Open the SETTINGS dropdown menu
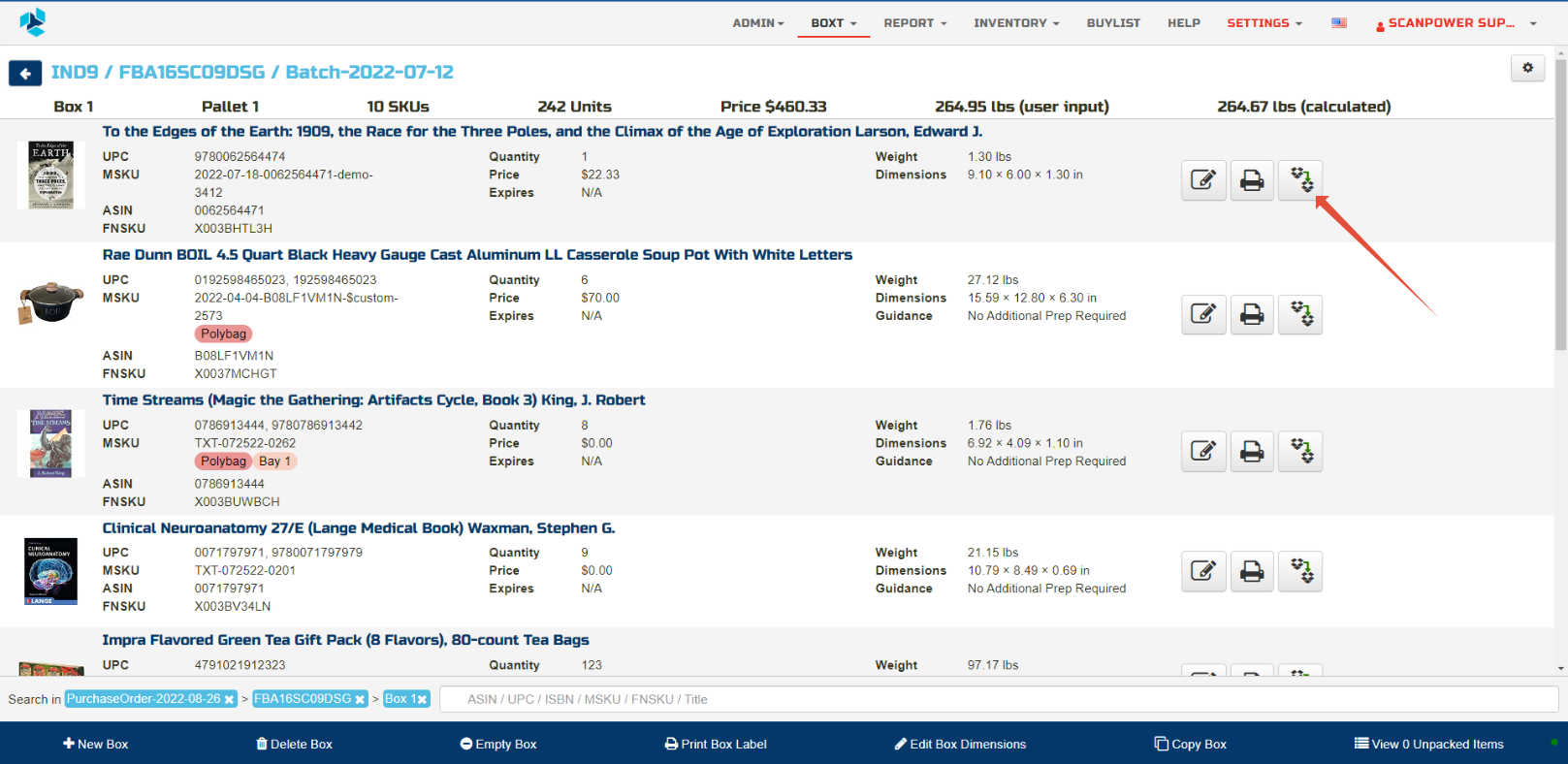The image size is (1568, 764). tap(1264, 23)
